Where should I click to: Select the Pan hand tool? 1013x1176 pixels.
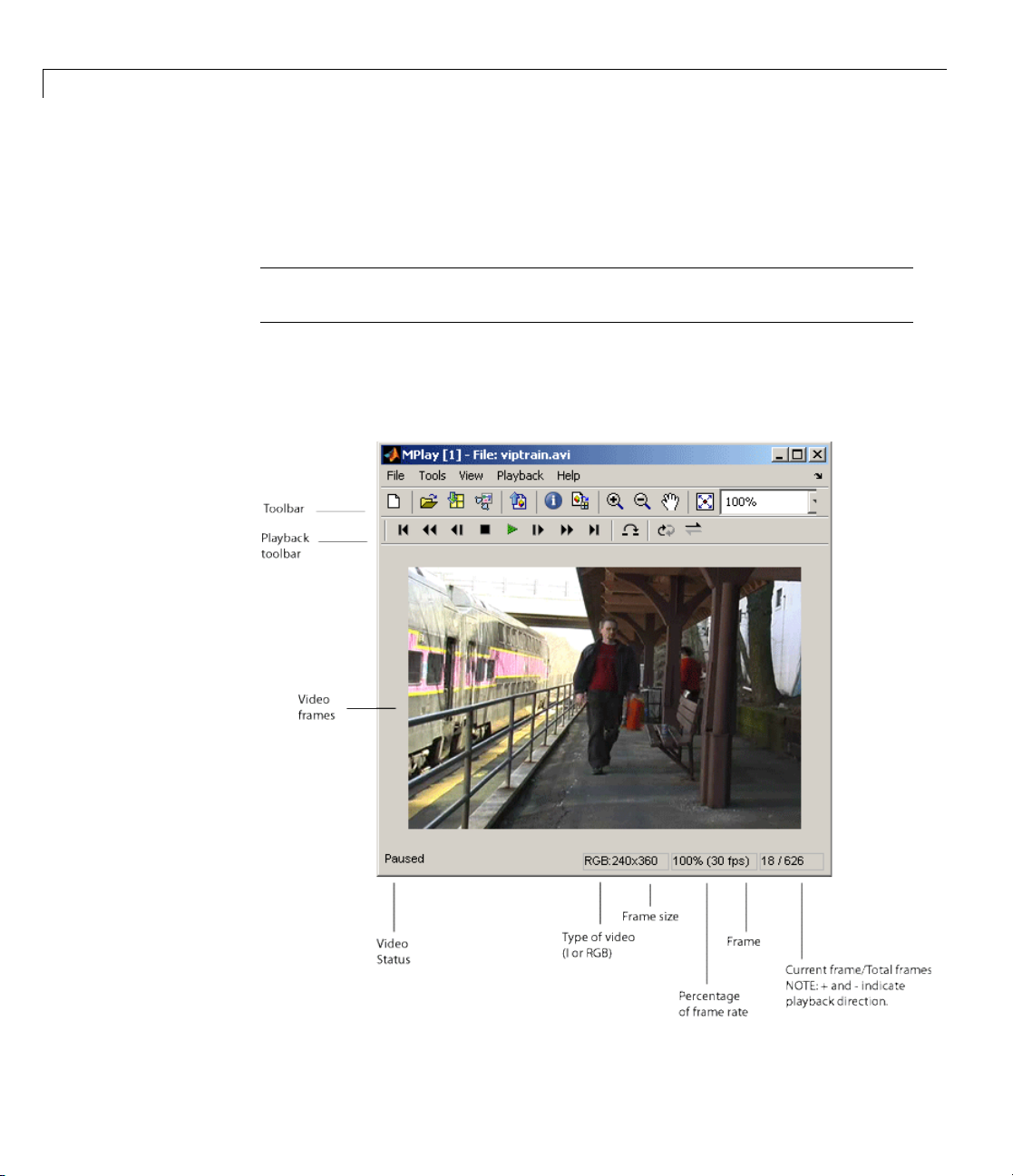[x=670, y=501]
